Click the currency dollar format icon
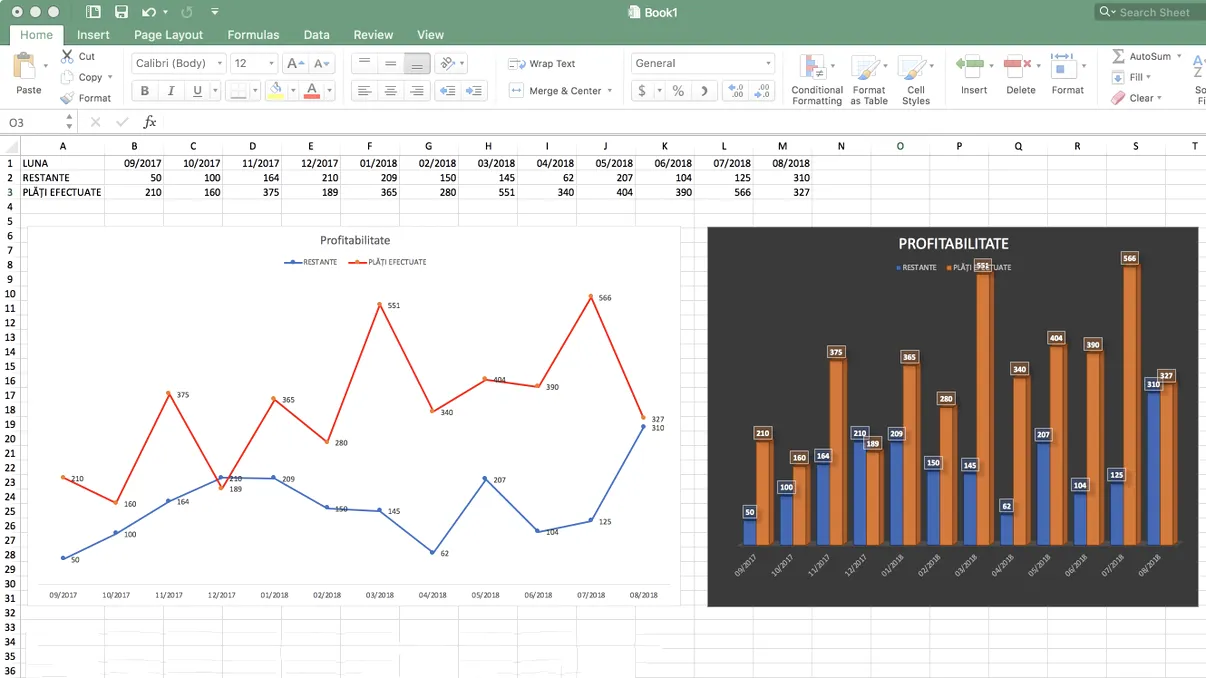 641,91
